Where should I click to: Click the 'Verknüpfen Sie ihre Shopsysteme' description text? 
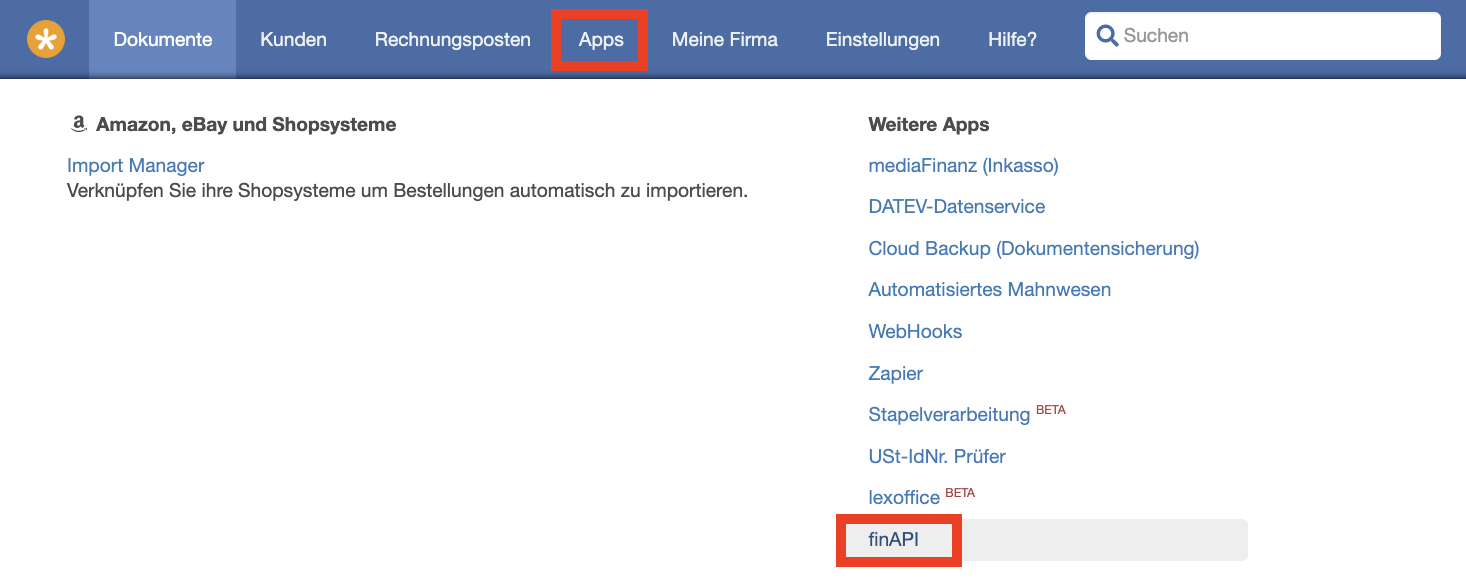pos(408,190)
